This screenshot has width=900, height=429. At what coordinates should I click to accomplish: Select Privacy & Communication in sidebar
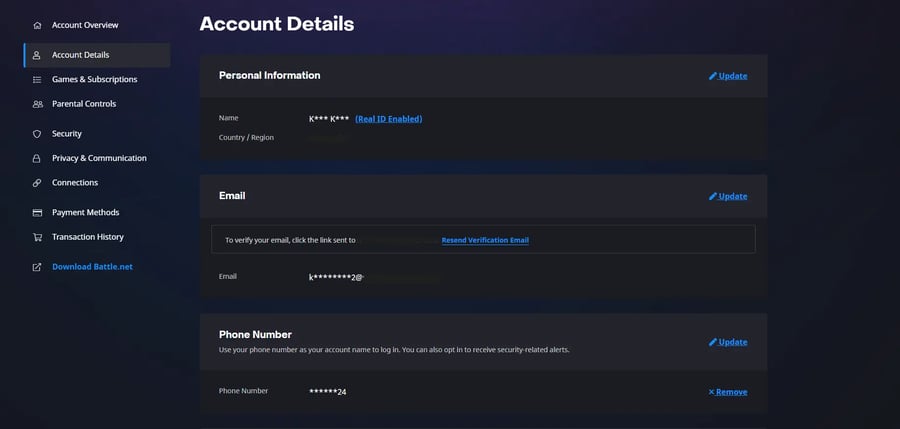[99, 158]
